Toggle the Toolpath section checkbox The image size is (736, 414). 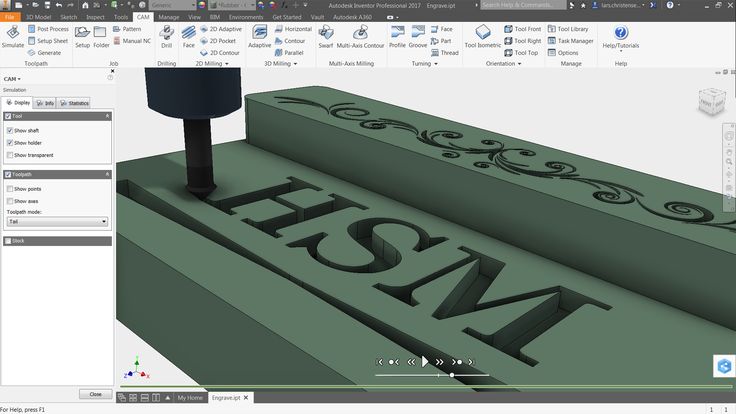[x=8, y=174]
